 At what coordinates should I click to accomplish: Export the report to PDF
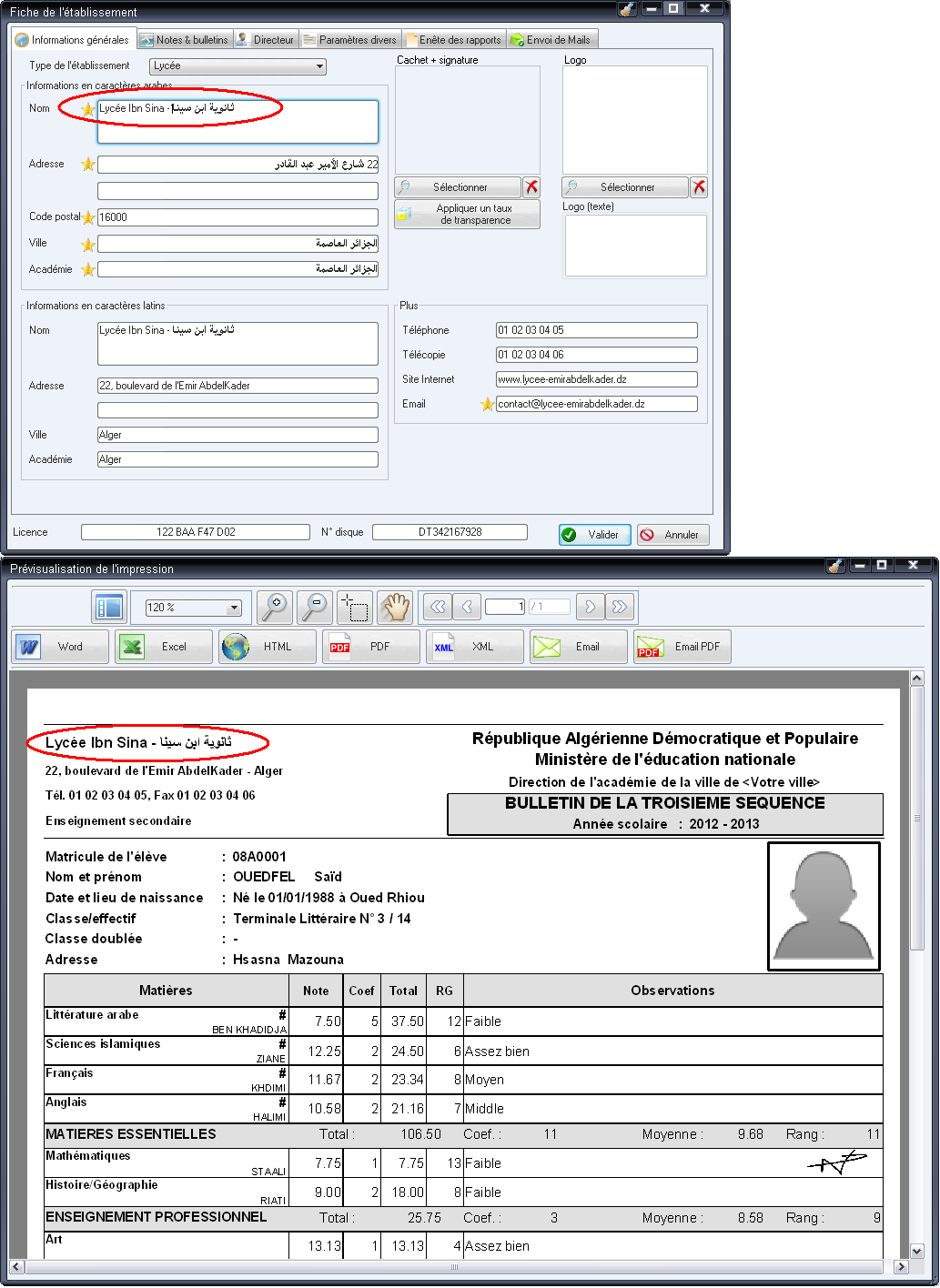pos(371,647)
